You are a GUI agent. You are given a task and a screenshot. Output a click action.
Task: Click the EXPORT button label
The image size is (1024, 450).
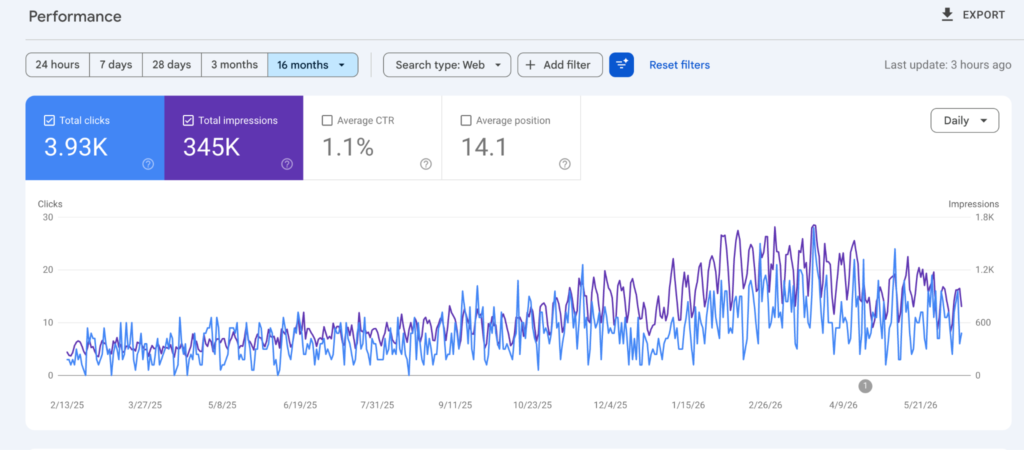(x=984, y=15)
